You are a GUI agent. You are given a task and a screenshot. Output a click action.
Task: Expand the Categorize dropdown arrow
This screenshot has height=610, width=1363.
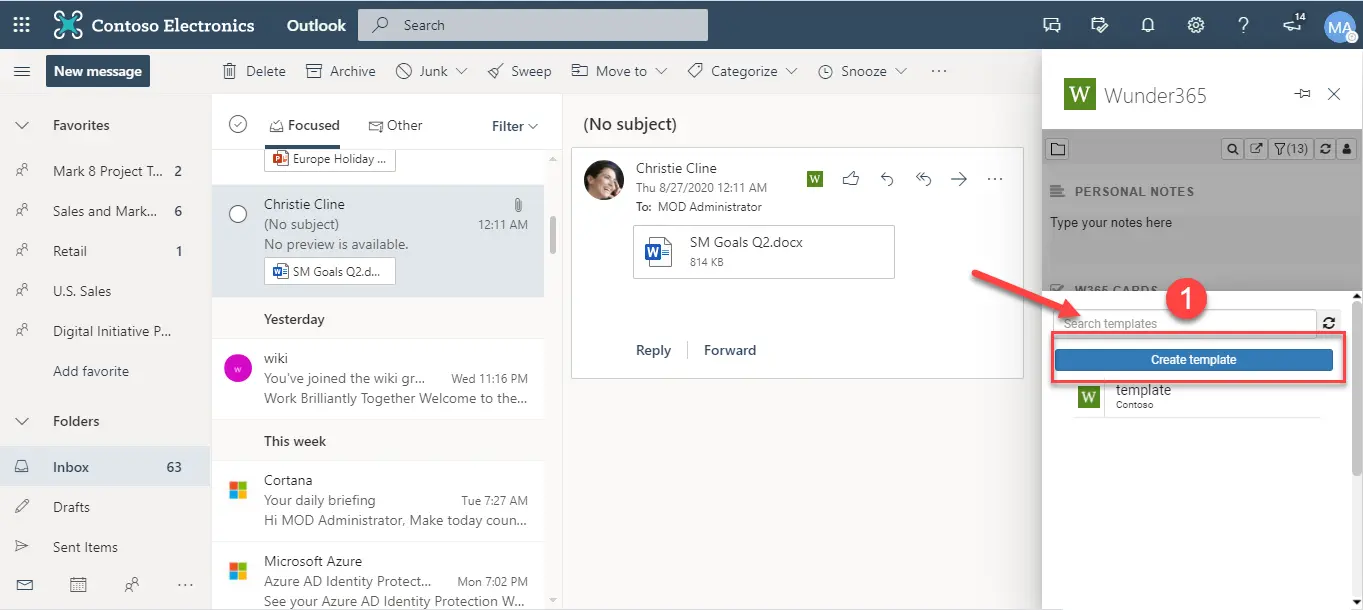[792, 71]
